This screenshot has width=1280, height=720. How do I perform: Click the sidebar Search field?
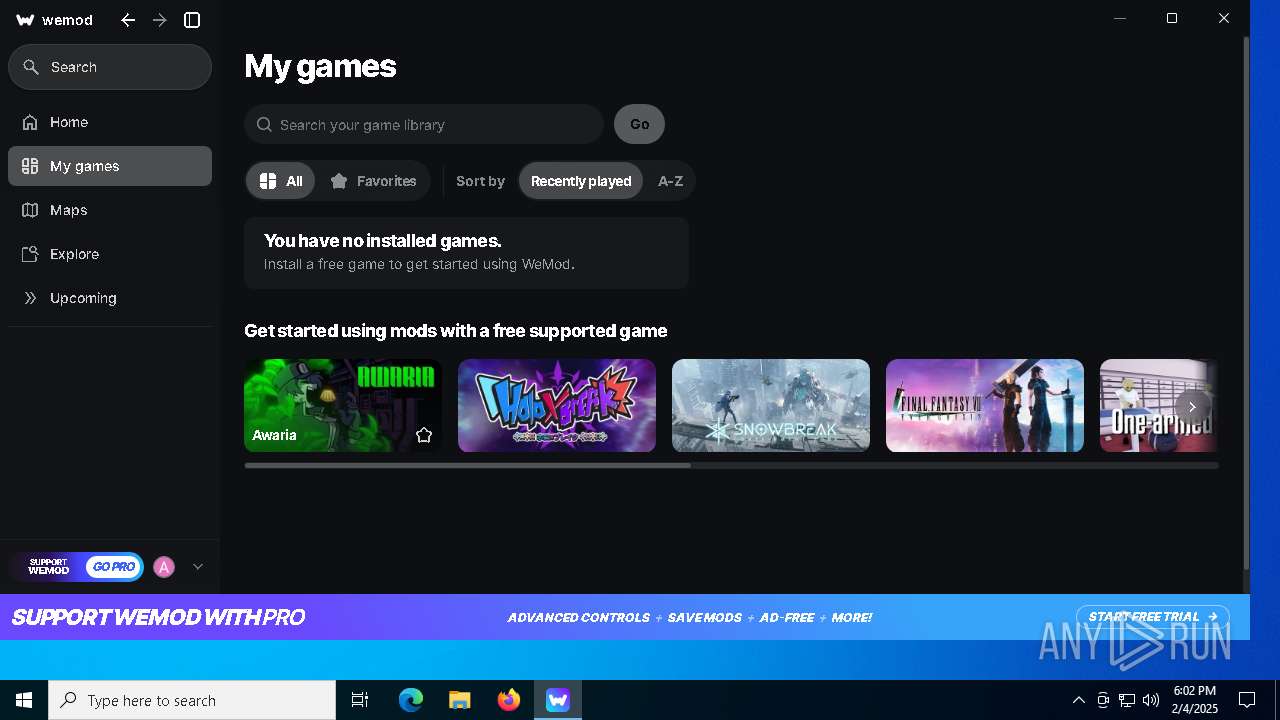[110, 67]
